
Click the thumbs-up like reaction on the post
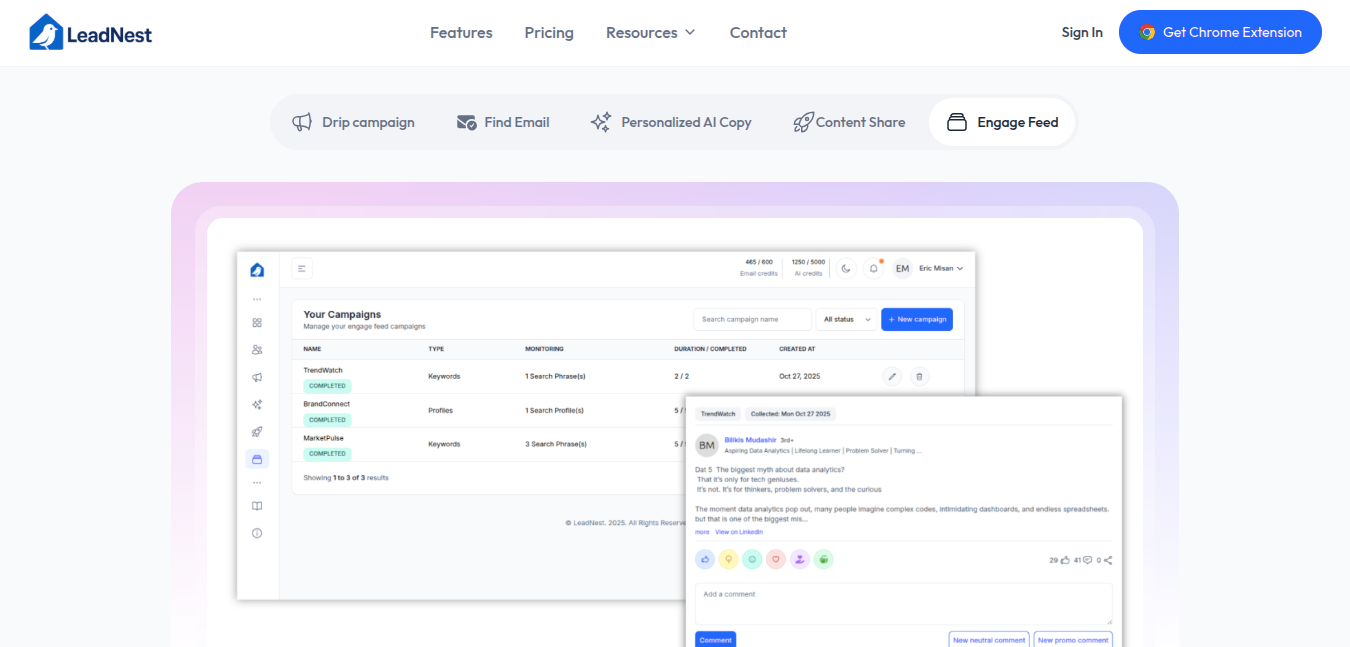tap(704, 559)
